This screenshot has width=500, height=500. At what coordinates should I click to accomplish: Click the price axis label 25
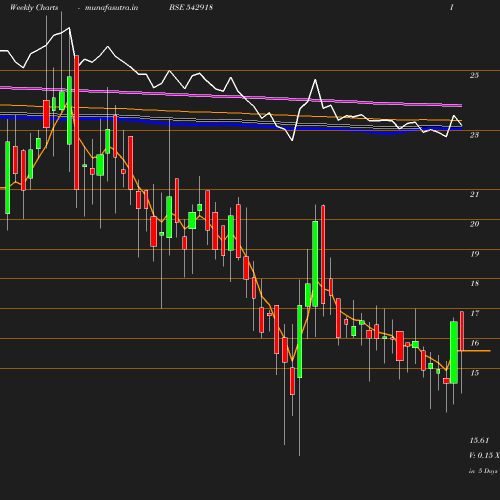pos(474,75)
